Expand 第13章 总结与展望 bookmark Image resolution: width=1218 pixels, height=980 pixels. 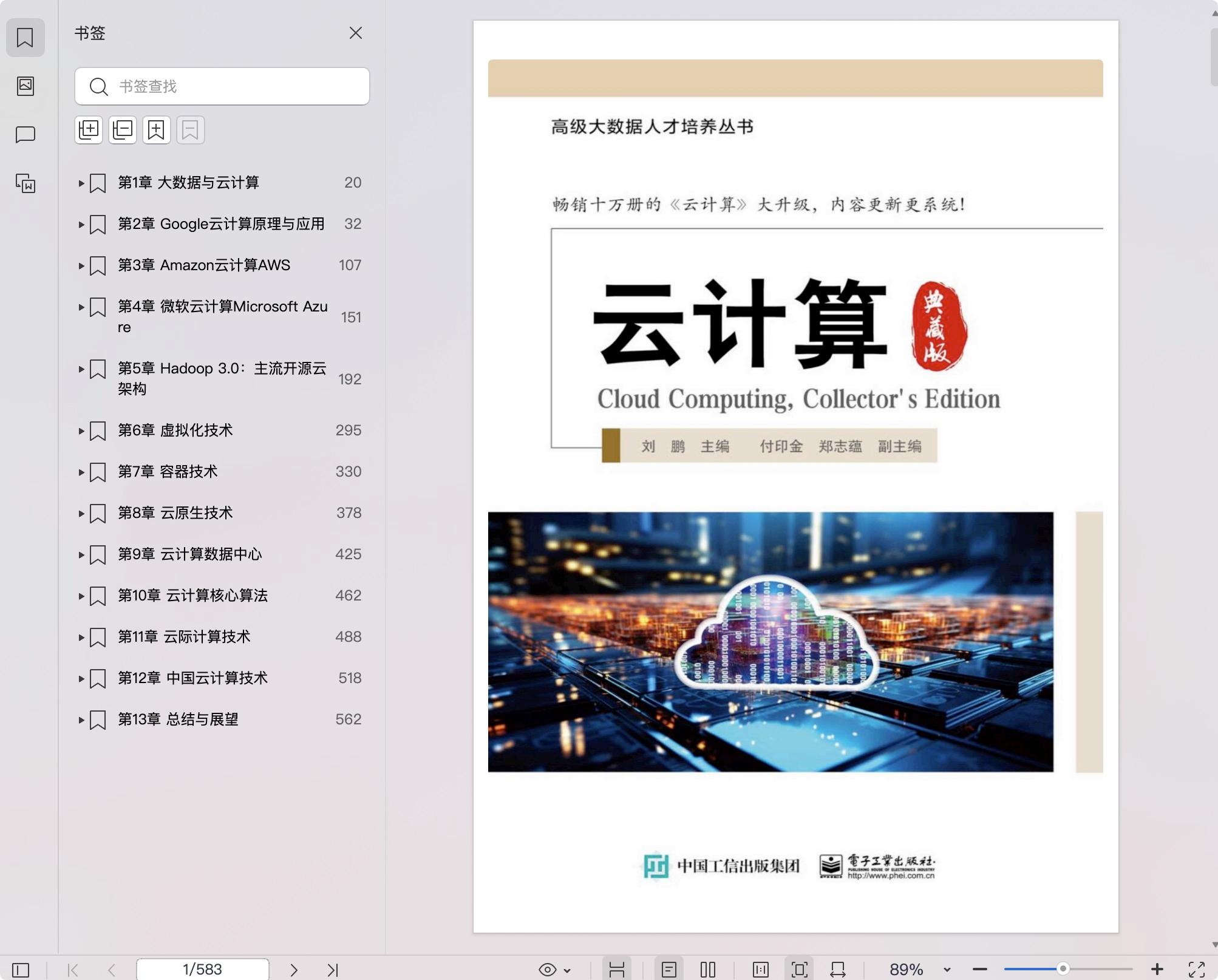point(81,720)
